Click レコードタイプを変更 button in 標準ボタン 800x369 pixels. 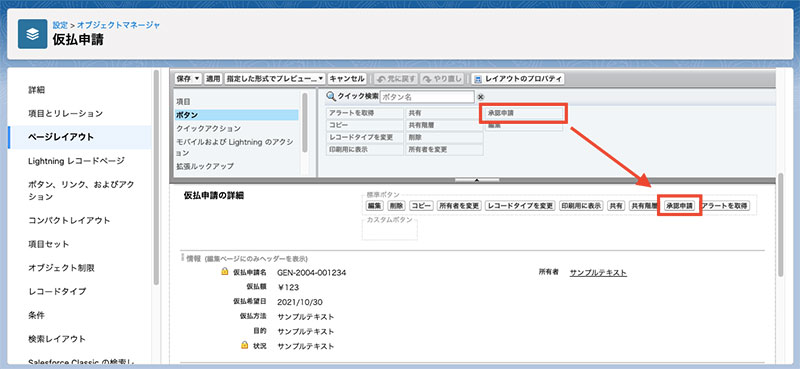click(x=520, y=206)
